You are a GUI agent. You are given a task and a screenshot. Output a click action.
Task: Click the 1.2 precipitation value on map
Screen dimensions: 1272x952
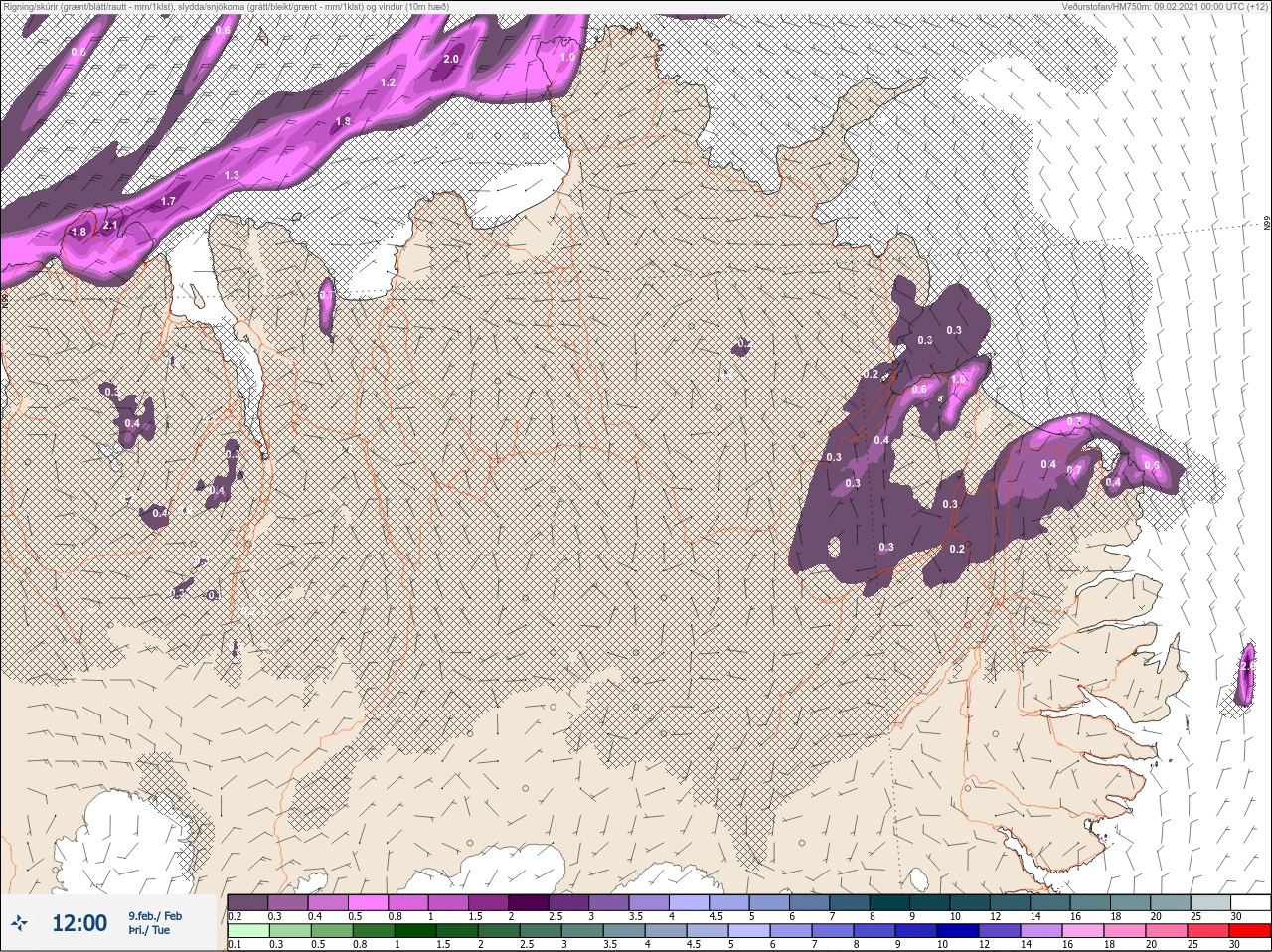pyautogui.click(x=389, y=82)
